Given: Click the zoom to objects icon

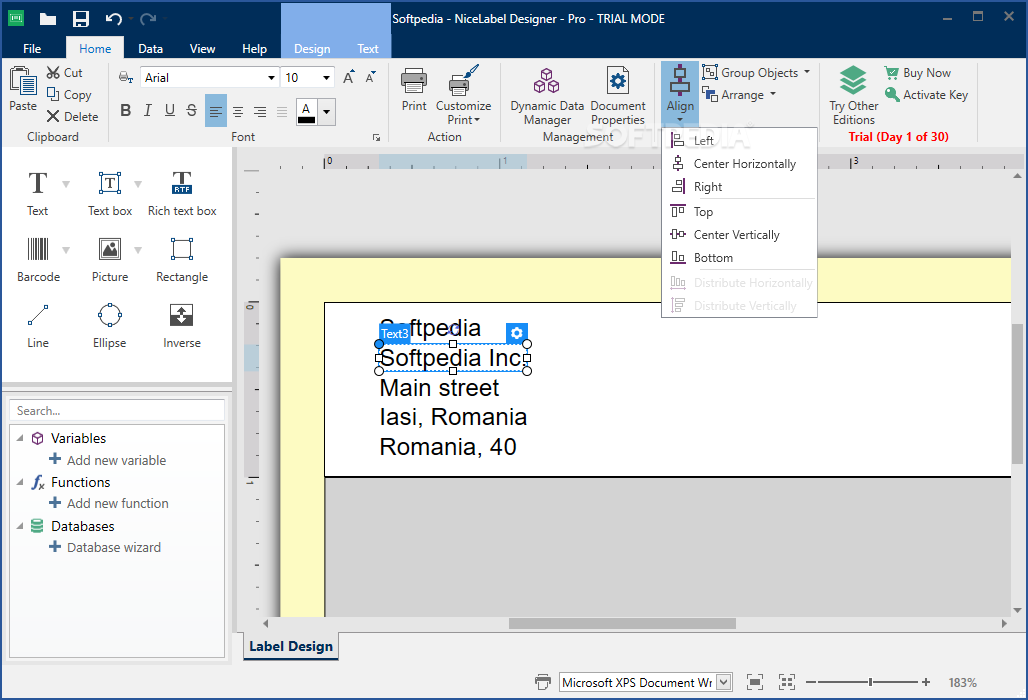Looking at the screenshot, I should [787, 682].
